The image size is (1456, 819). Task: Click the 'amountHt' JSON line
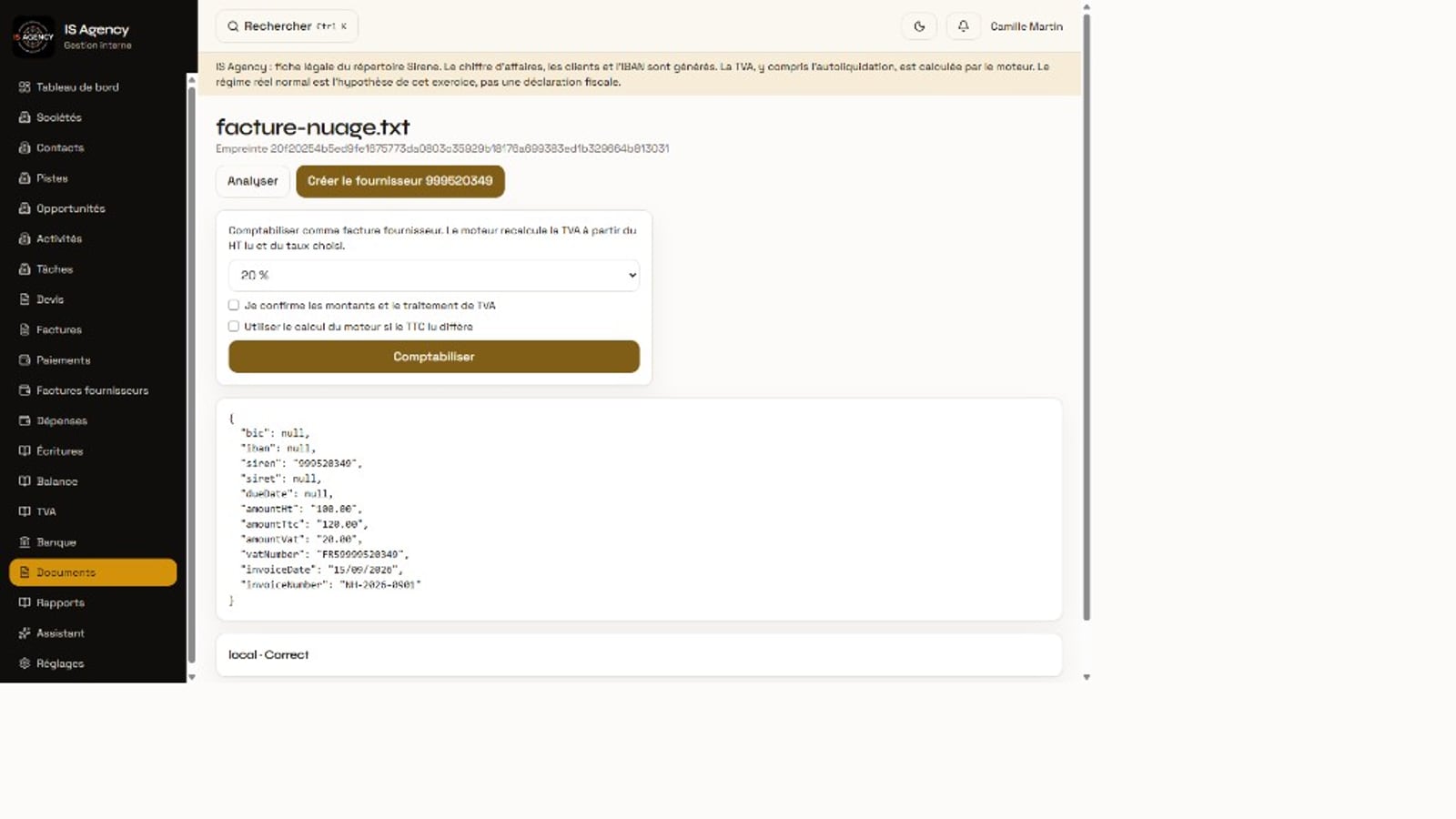[x=301, y=509]
